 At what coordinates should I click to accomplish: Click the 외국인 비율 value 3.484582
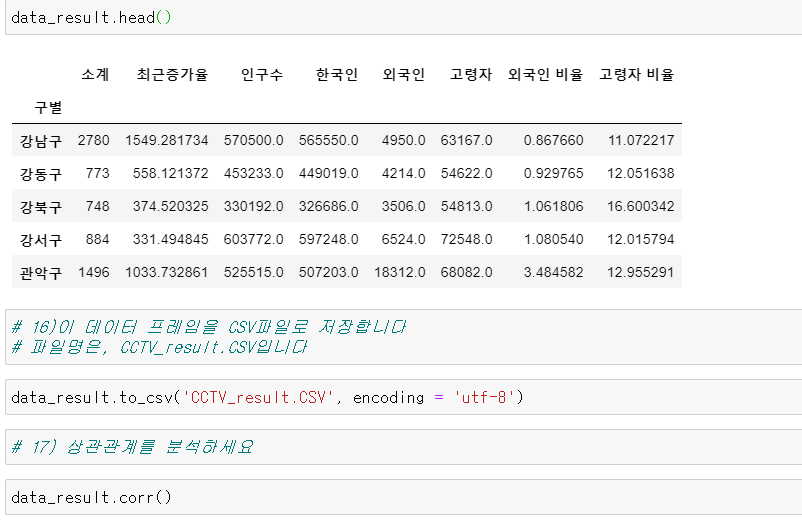553,272
